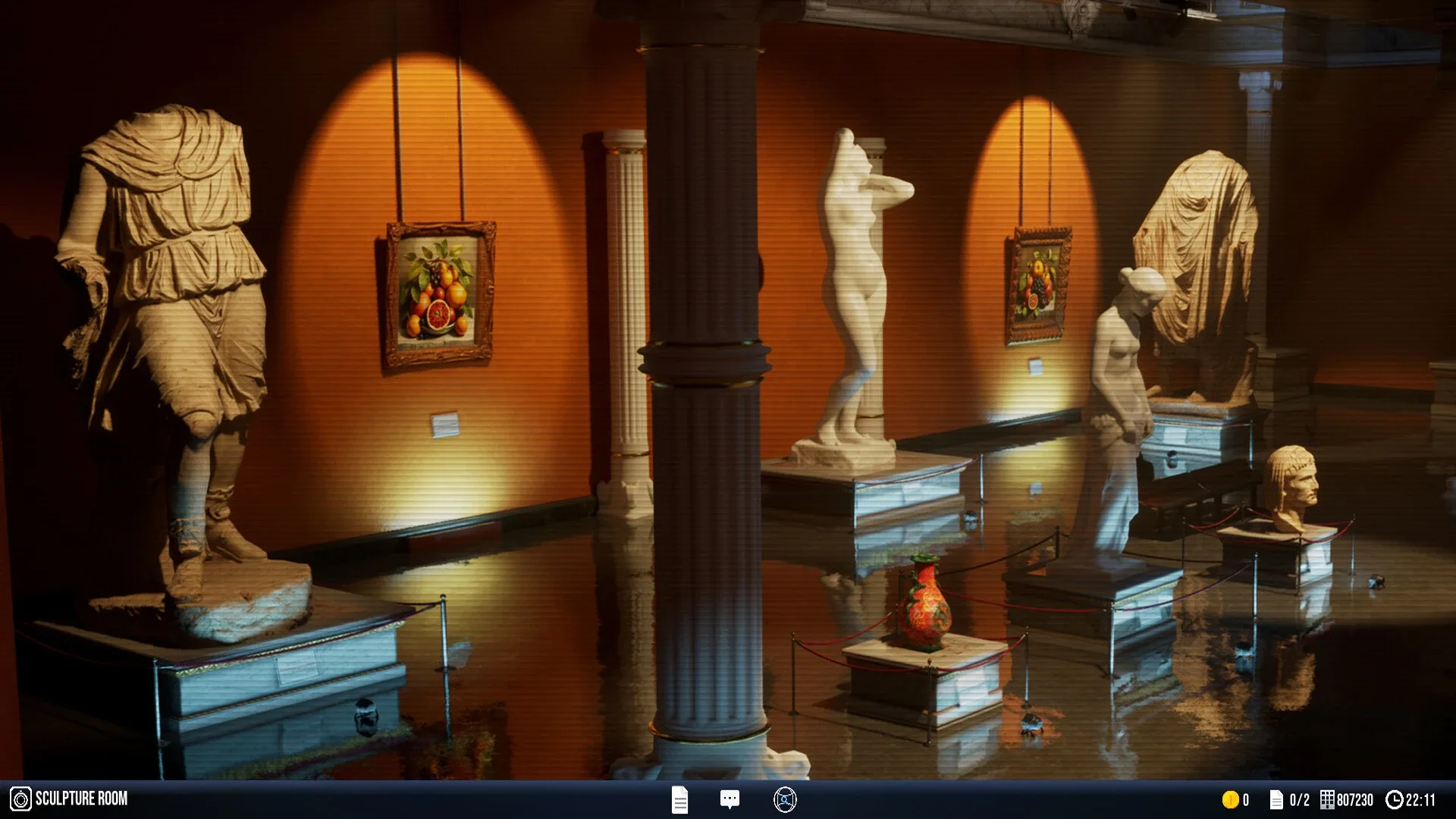Click the camera icon beside Sculpture Room

(x=20, y=799)
